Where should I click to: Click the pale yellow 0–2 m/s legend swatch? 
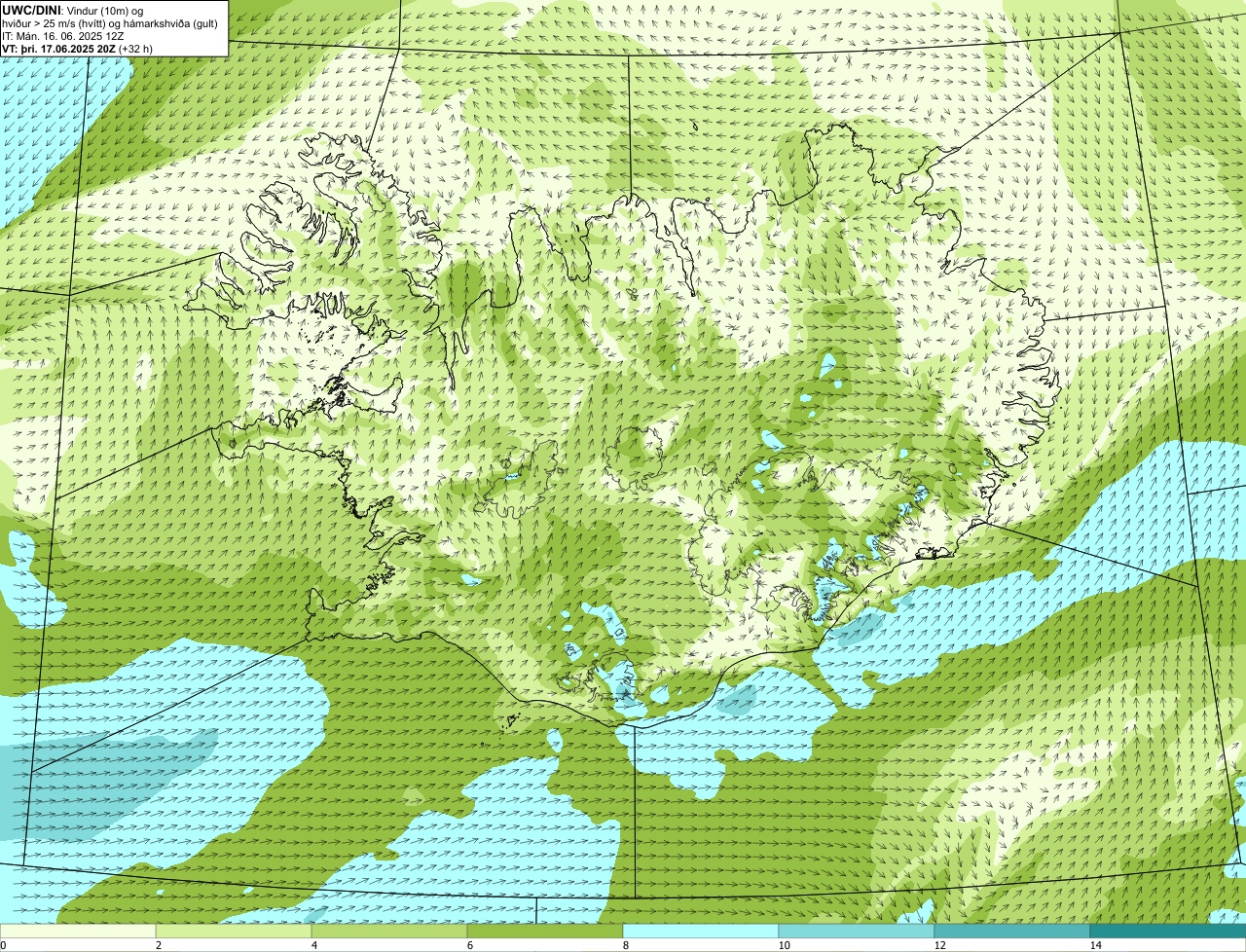tap(78, 932)
